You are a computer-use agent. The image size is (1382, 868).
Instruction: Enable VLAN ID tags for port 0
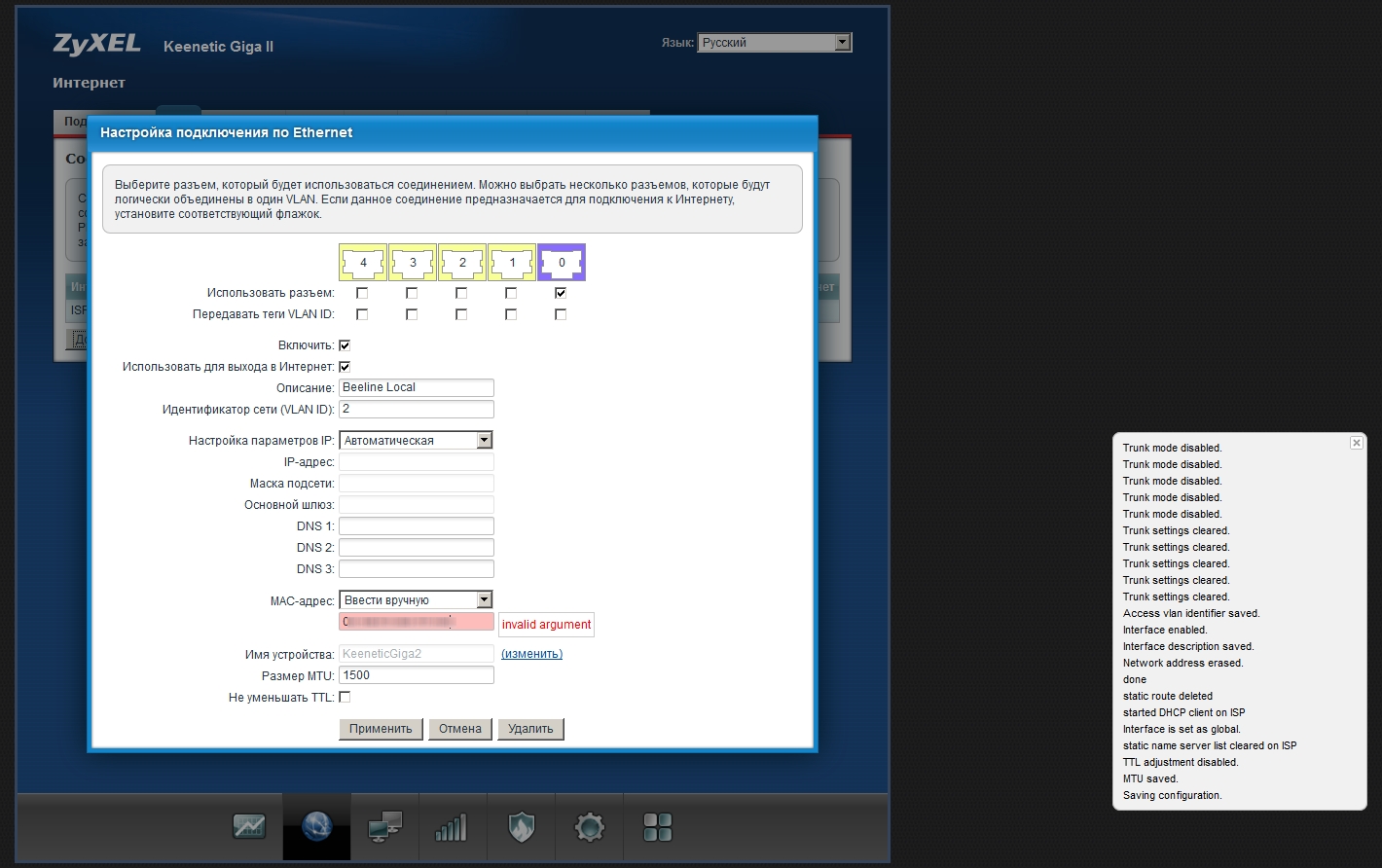click(561, 314)
